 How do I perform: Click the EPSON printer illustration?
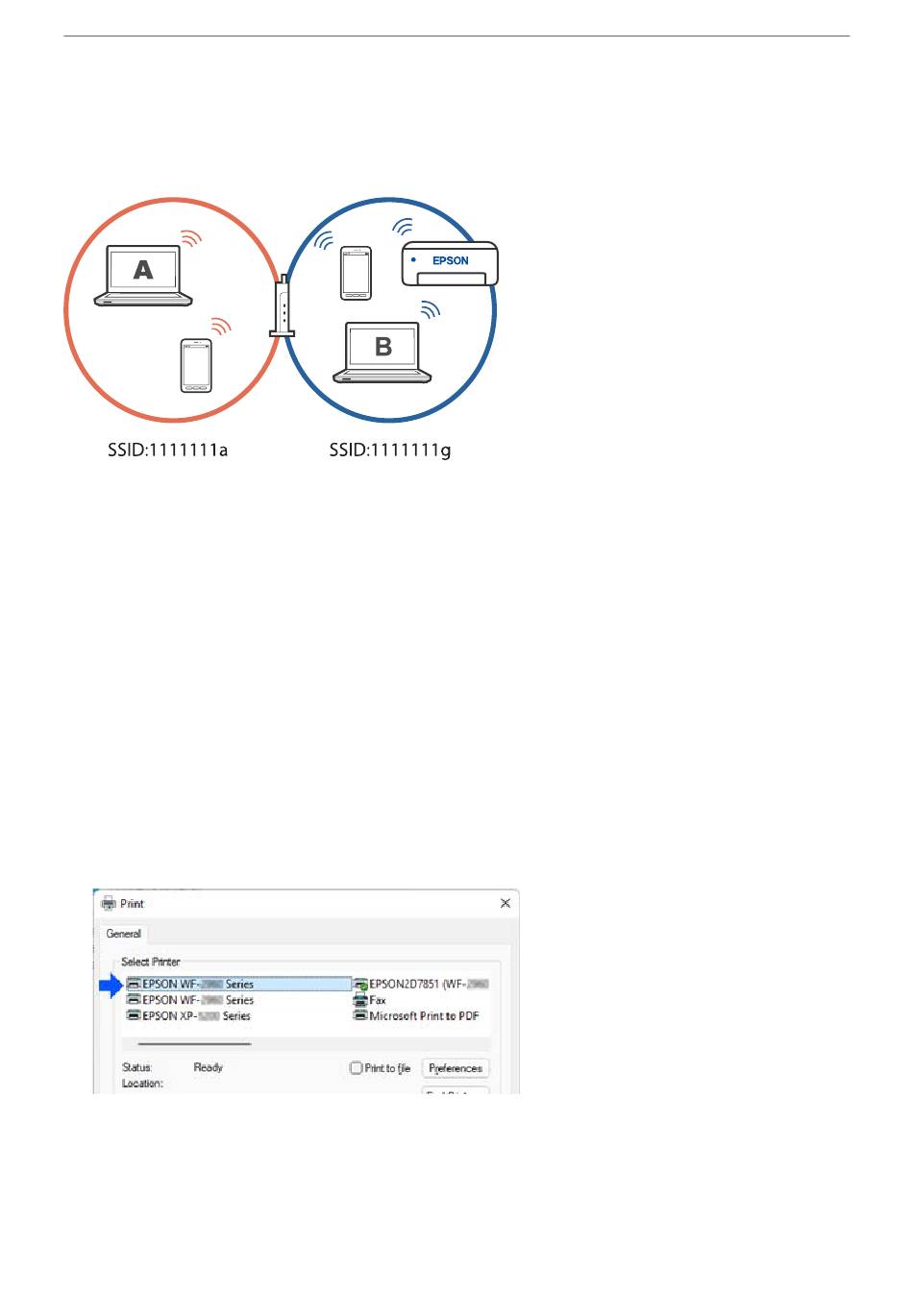coord(450,263)
